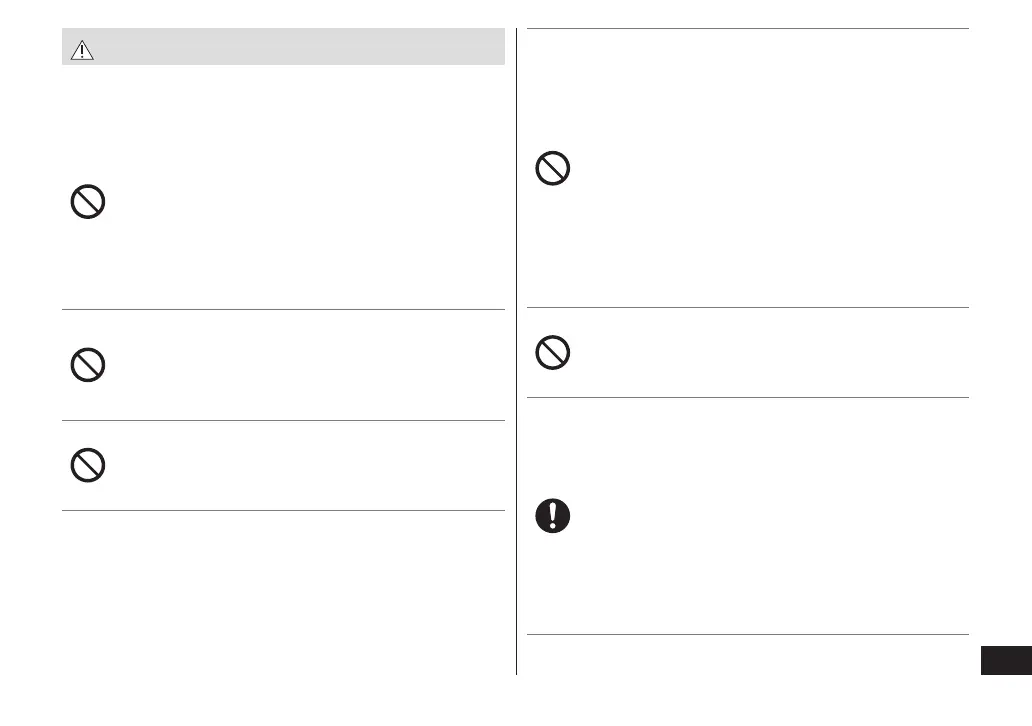
Task: Click the black page tab at bottom right
Action: click(1005, 661)
